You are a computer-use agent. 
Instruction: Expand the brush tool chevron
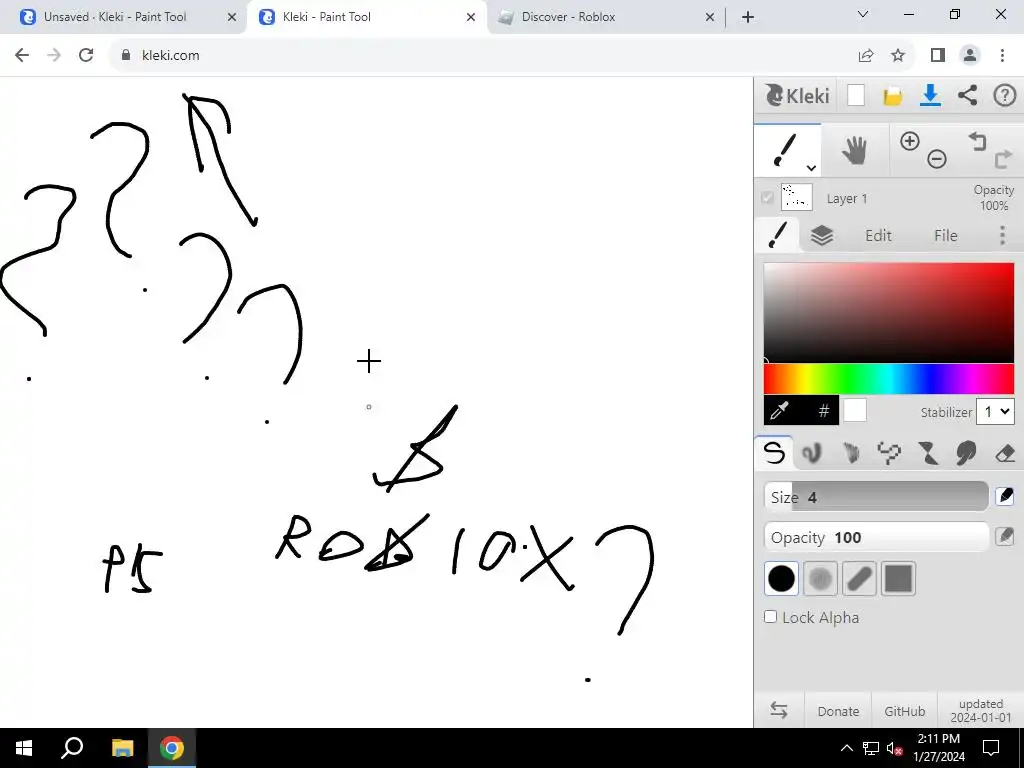pos(811,168)
